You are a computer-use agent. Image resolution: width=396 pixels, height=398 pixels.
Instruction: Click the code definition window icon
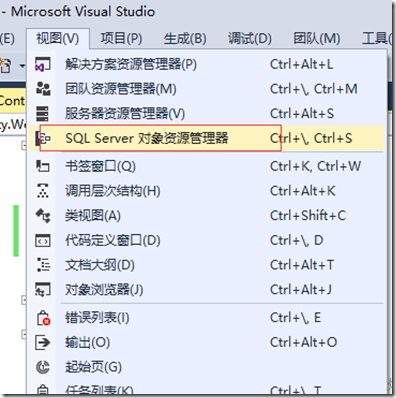click(x=43, y=240)
